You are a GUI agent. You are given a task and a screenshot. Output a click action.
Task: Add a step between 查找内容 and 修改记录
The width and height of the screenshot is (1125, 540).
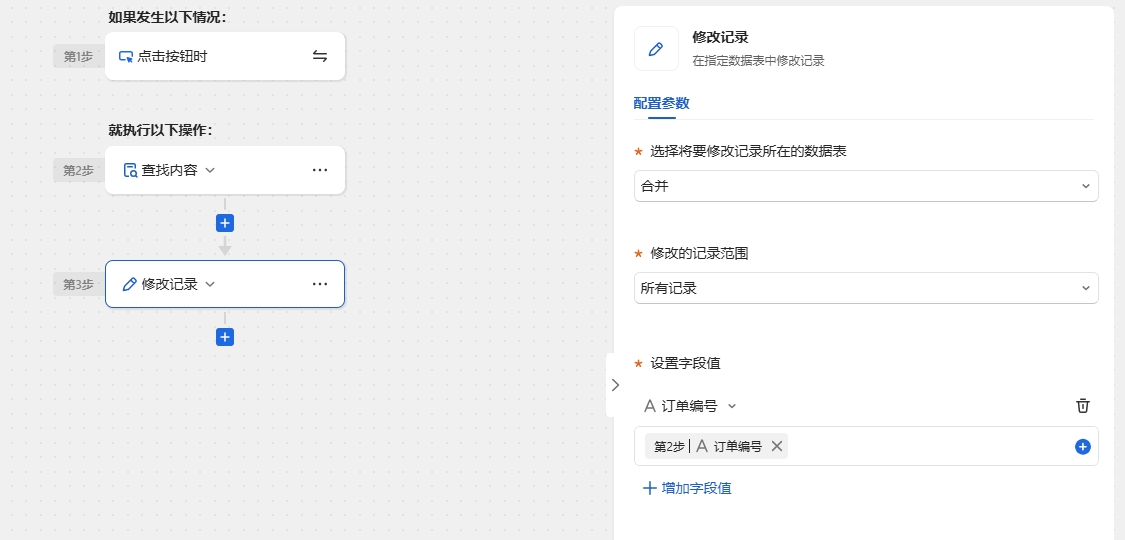(x=225, y=223)
